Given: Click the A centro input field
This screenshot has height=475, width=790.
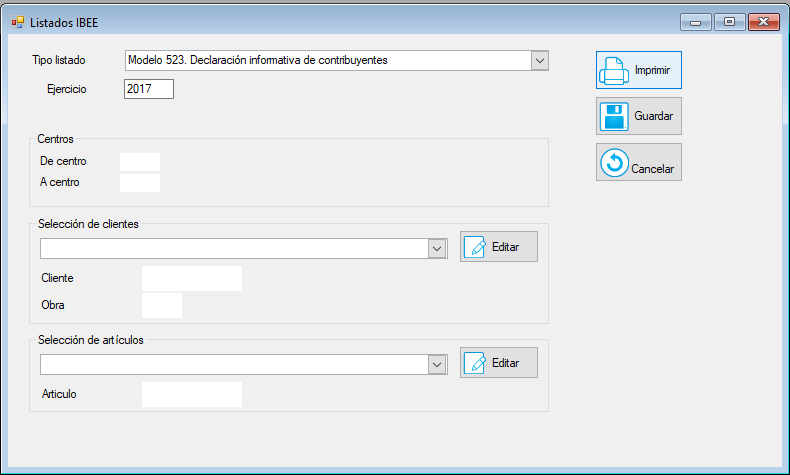Looking at the screenshot, I should [x=140, y=183].
